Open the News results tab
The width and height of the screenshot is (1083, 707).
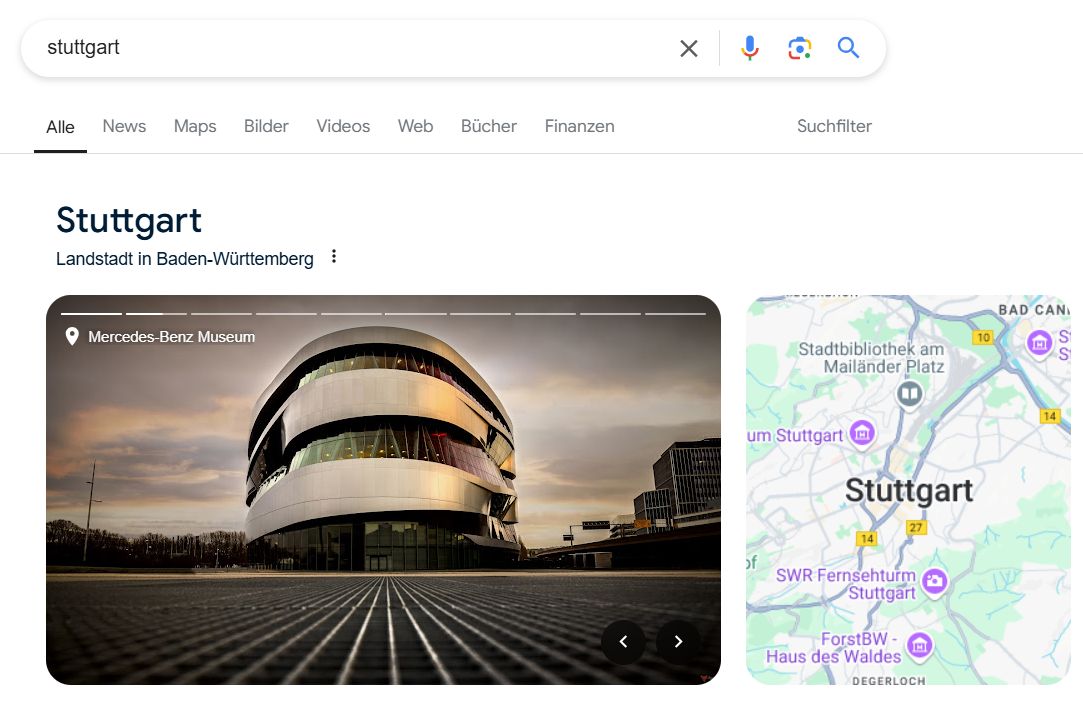(123, 126)
